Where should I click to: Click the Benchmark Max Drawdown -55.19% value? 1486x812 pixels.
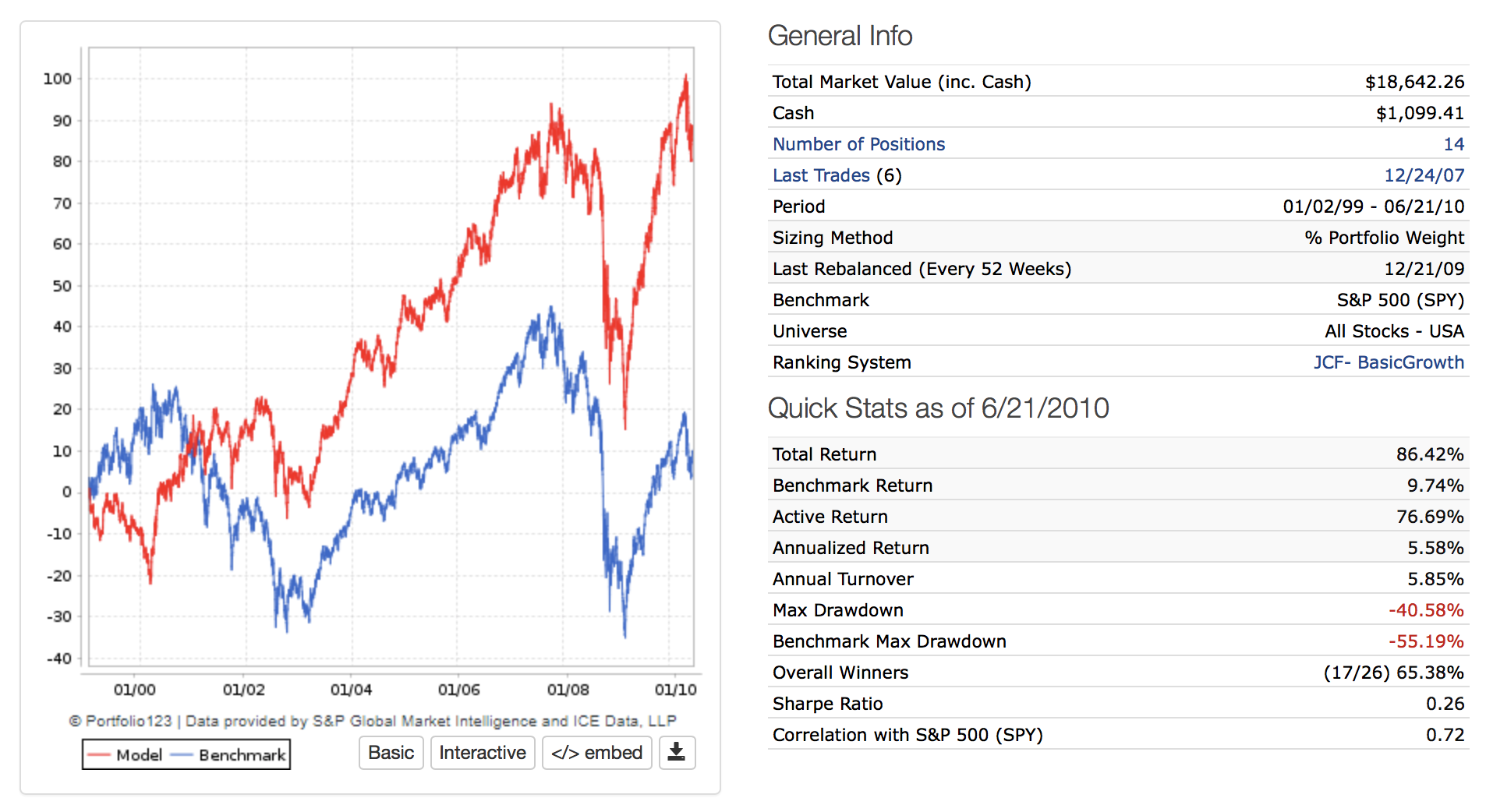1425,641
